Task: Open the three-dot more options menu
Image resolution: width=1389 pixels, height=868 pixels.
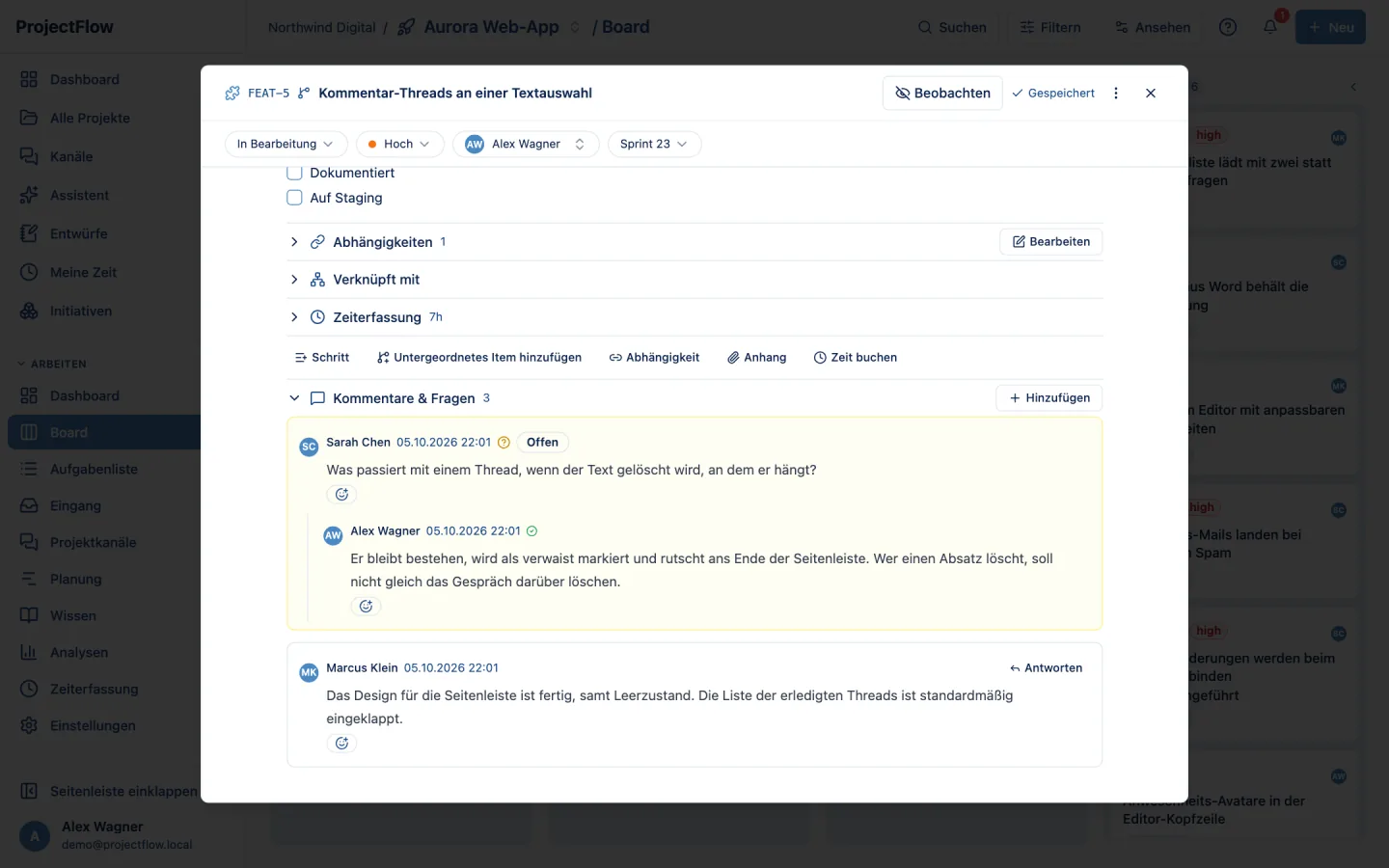Action: click(1116, 94)
